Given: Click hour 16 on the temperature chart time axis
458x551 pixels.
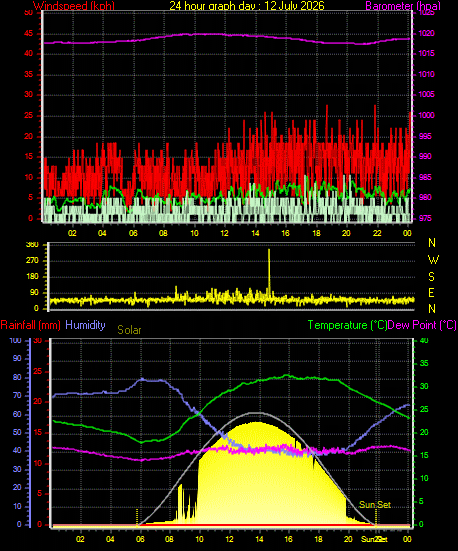Looking at the screenshot, I should tap(289, 539).
